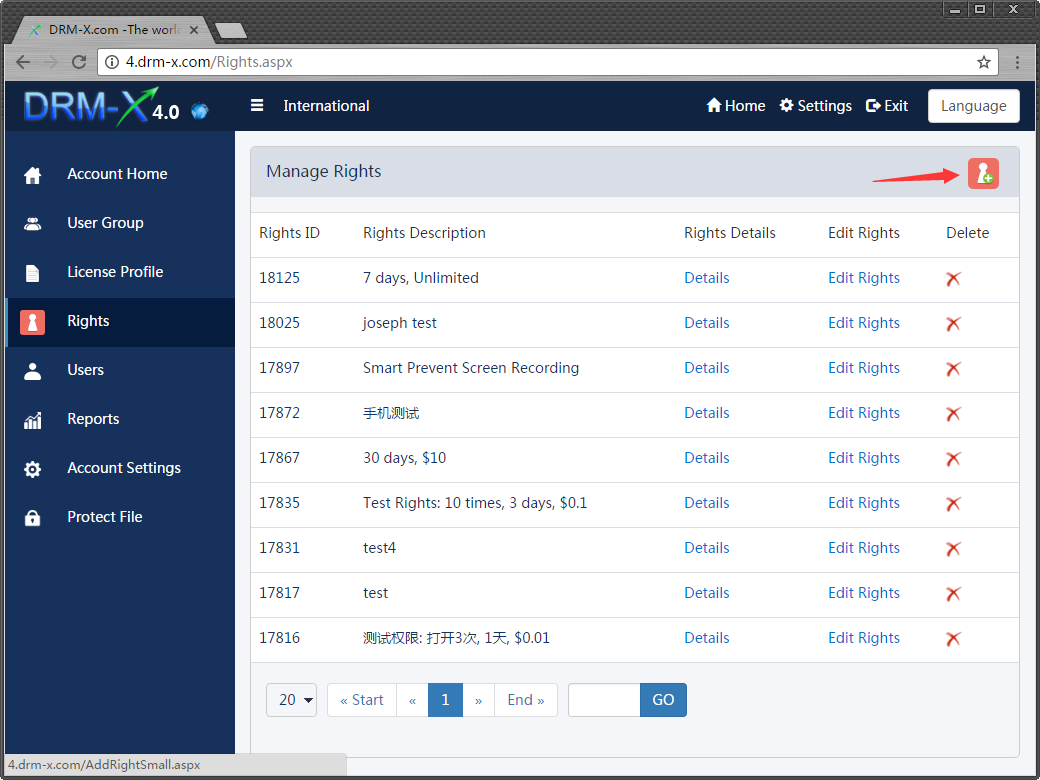Open the page size 20 dropdown
This screenshot has height=780, width=1040.
click(x=291, y=700)
